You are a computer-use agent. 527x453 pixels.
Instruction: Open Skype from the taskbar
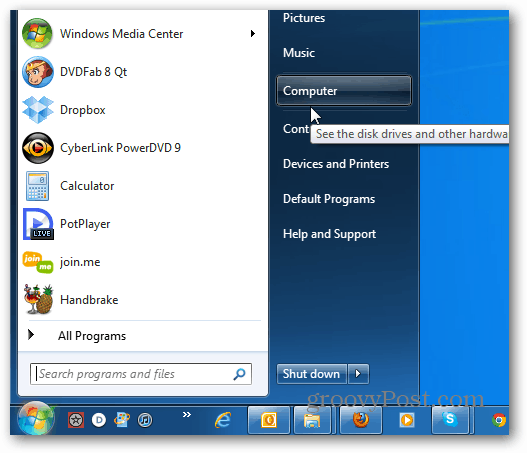coord(450,420)
